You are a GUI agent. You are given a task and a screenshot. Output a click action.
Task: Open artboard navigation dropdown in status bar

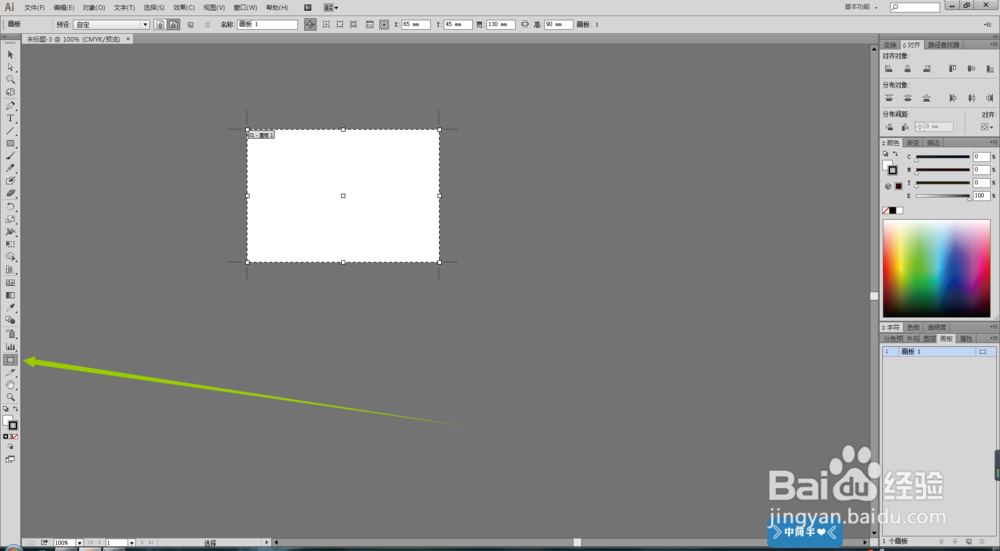[131, 543]
